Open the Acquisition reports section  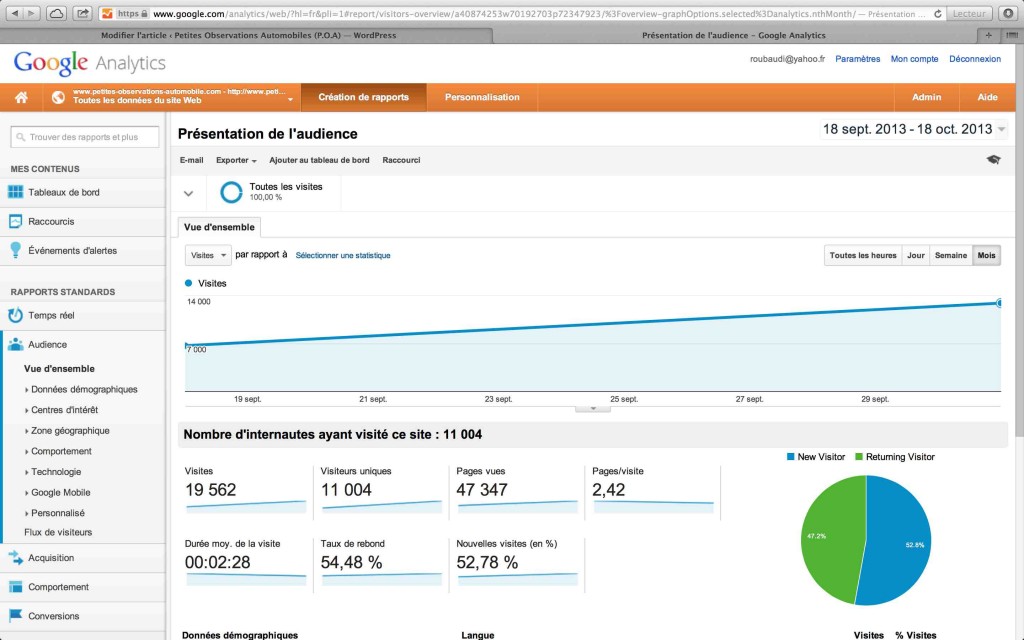pyautogui.click(x=51, y=558)
